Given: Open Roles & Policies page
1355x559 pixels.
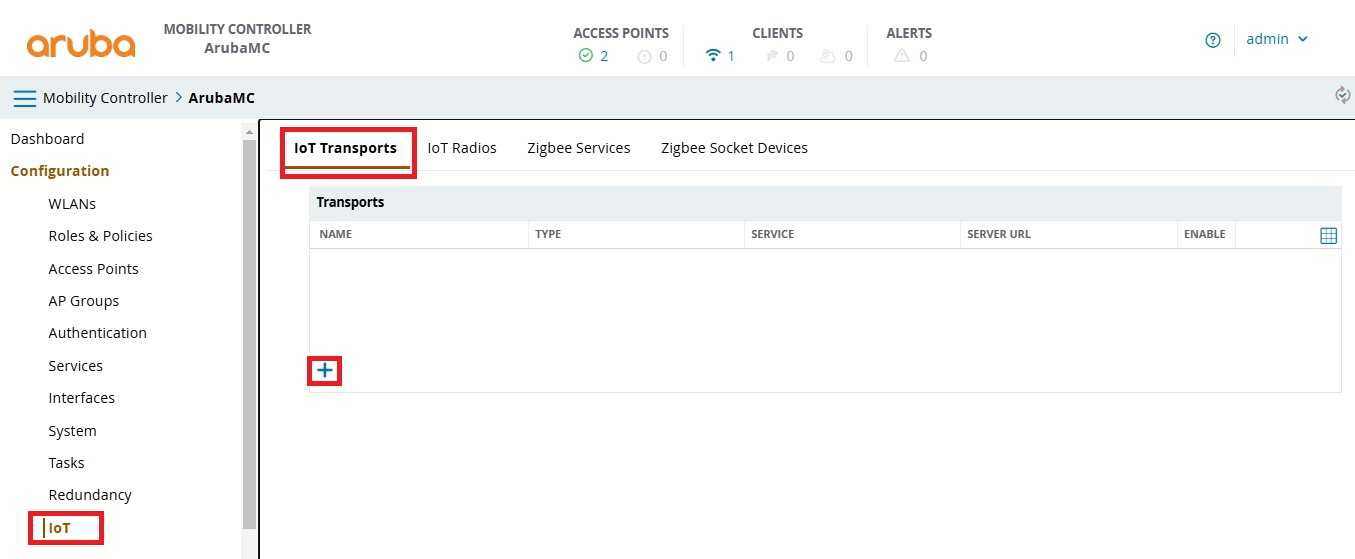Looking at the screenshot, I should 100,236.
